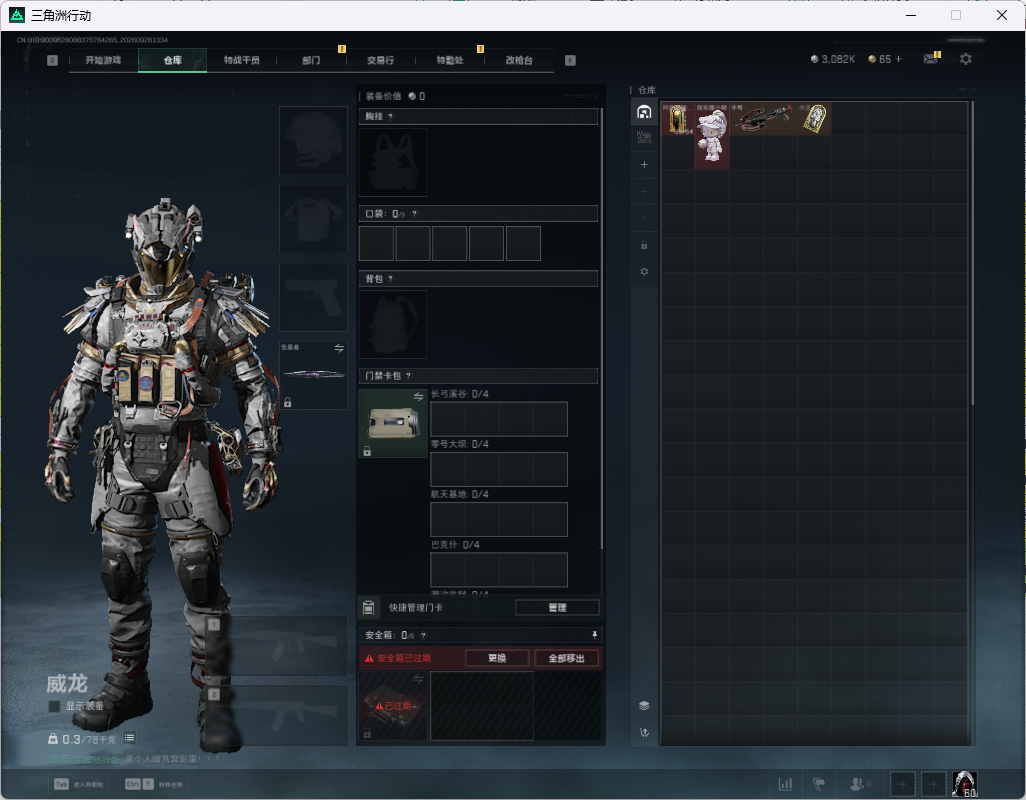Click the expired safe box slot

pyautogui.click(x=393, y=706)
